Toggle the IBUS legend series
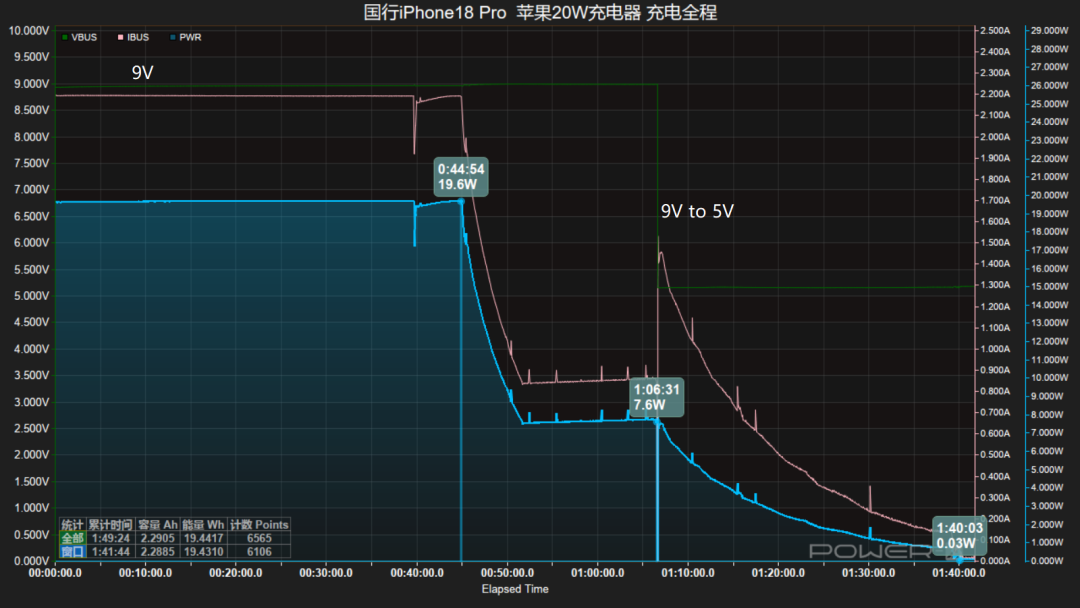This screenshot has height=608, width=1080. tap(134, 37)
